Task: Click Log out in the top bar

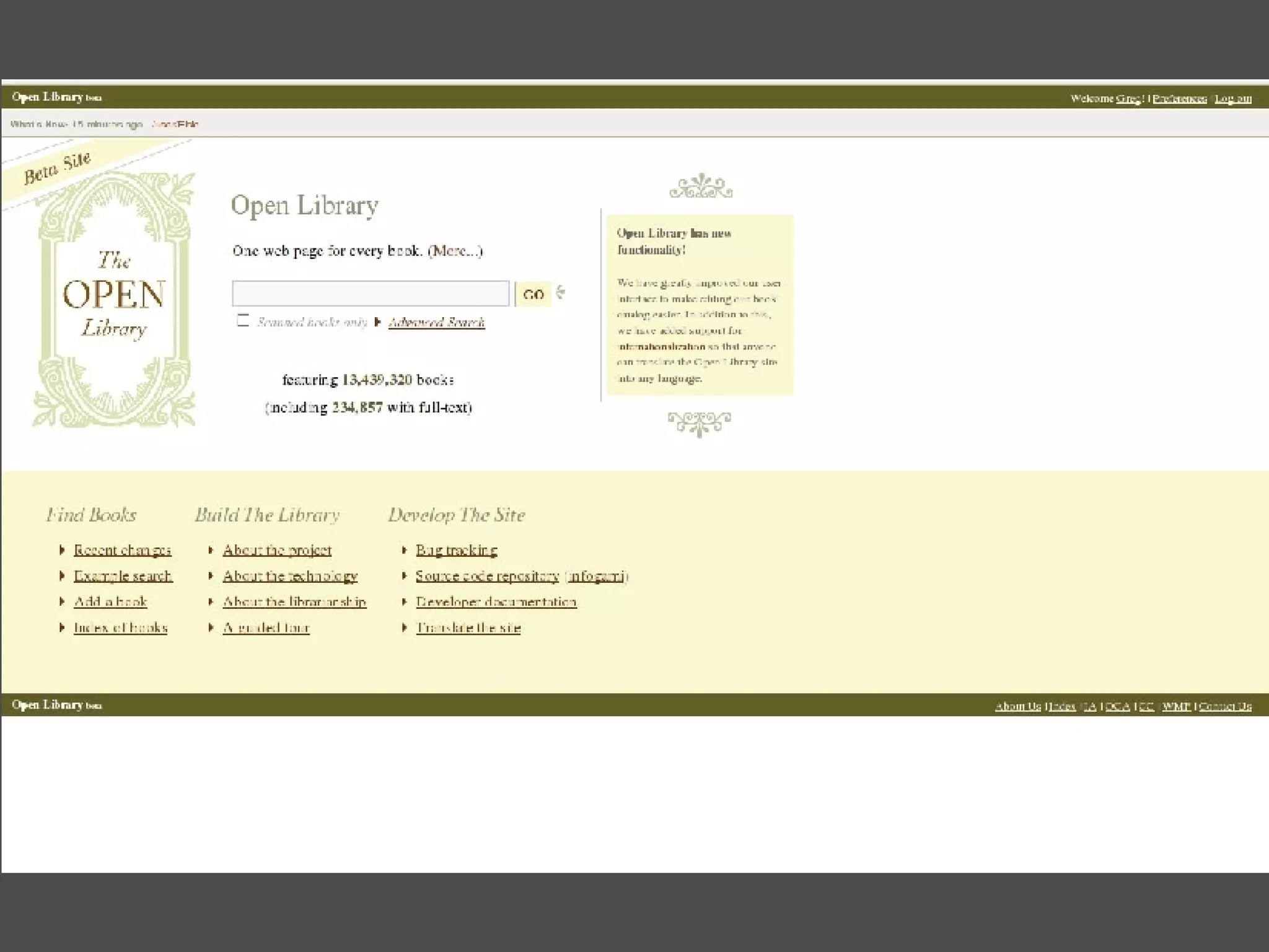Action: [x=1232, y=98]
